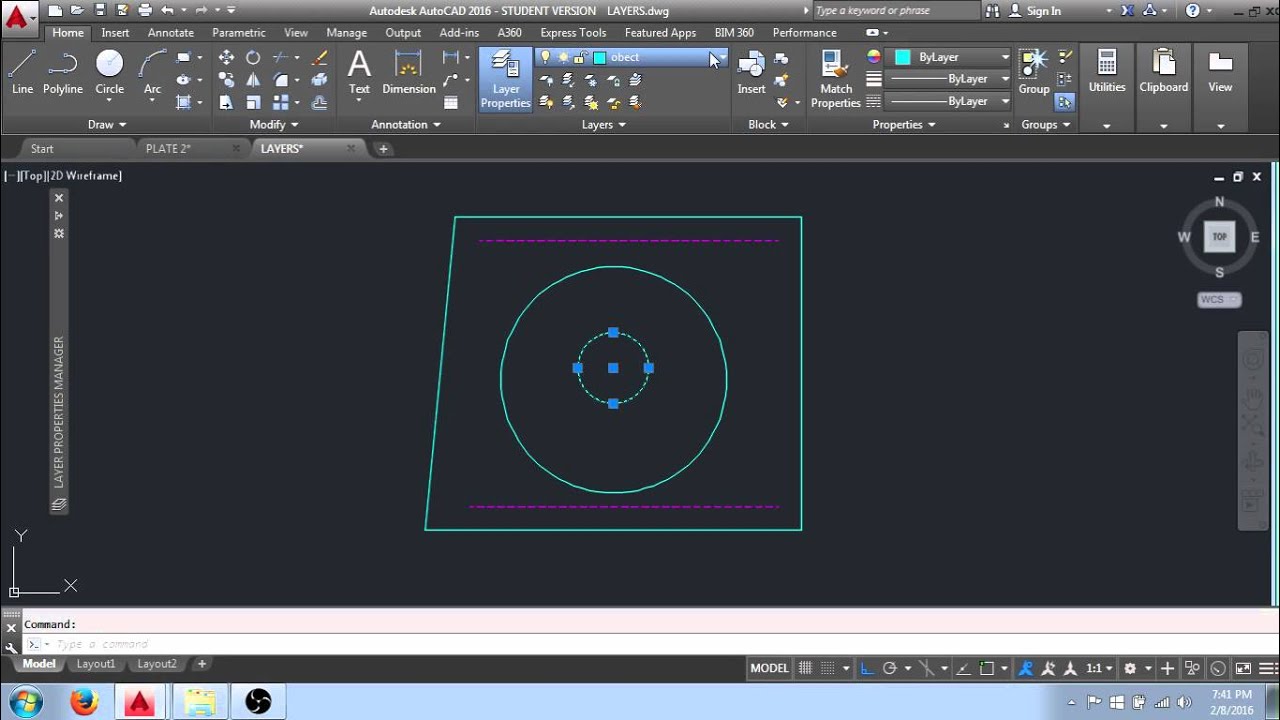Select the Polyline tool

point(63,72)
